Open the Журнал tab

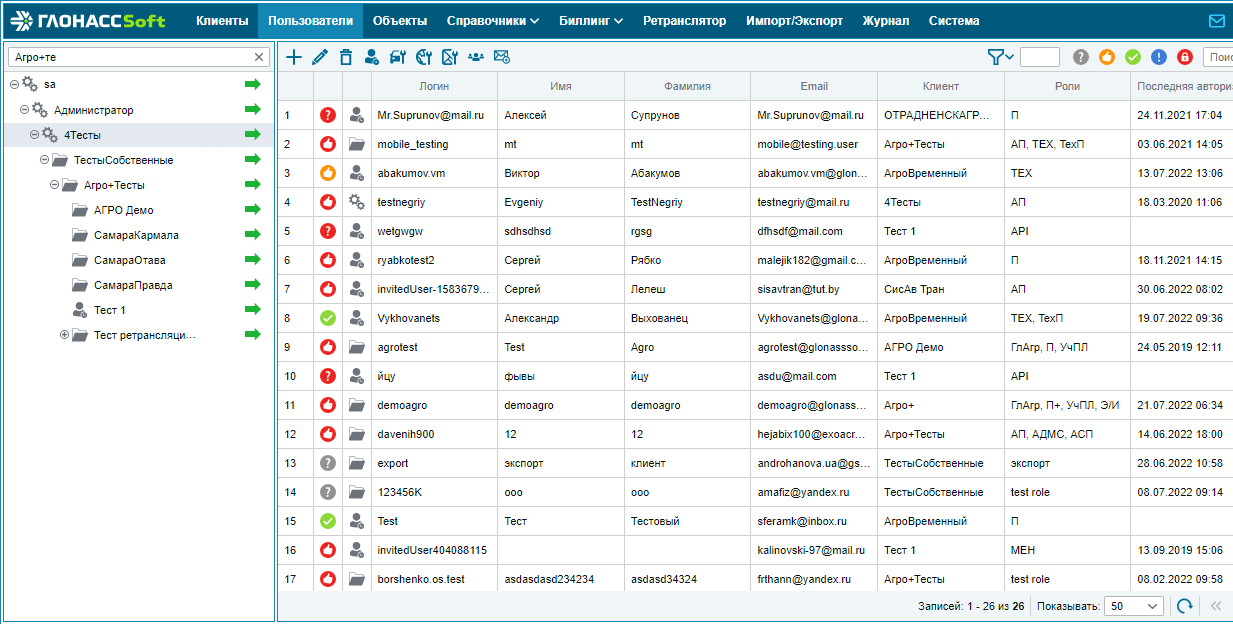point(886,20)
